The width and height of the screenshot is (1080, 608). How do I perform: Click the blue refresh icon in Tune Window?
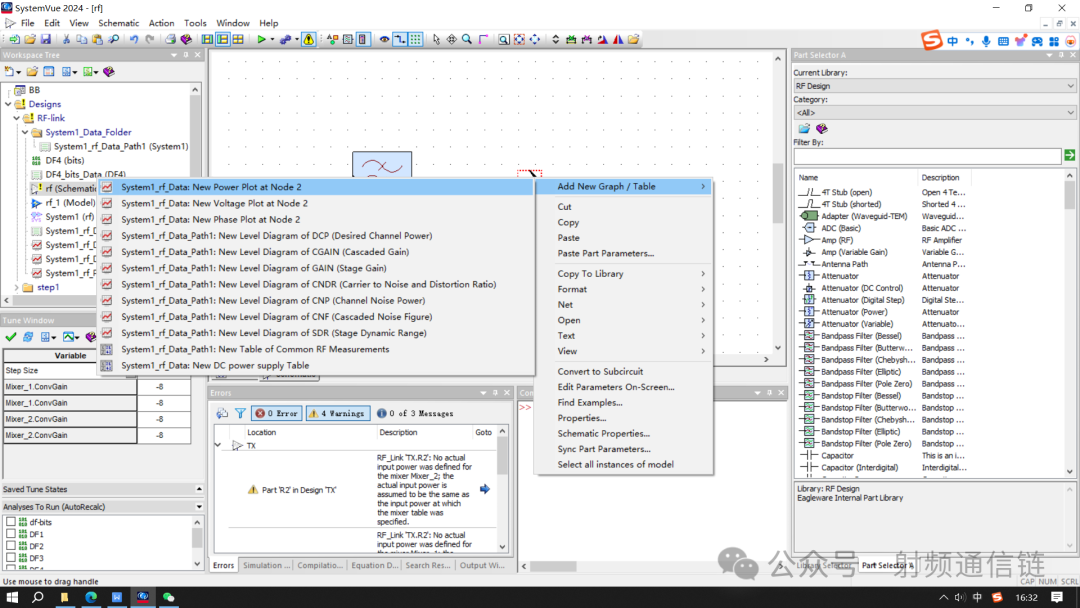(28, 337)
